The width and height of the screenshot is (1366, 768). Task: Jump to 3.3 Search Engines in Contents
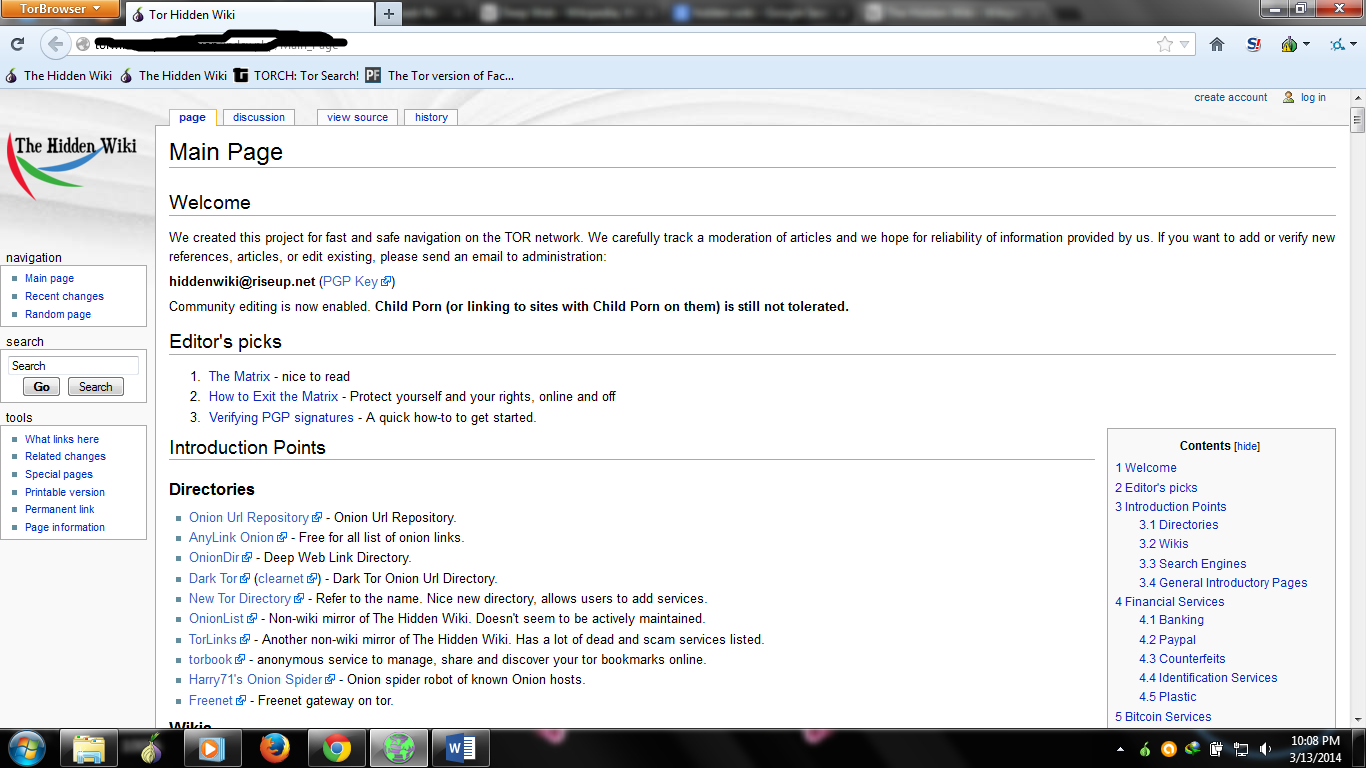(1192, 563)
